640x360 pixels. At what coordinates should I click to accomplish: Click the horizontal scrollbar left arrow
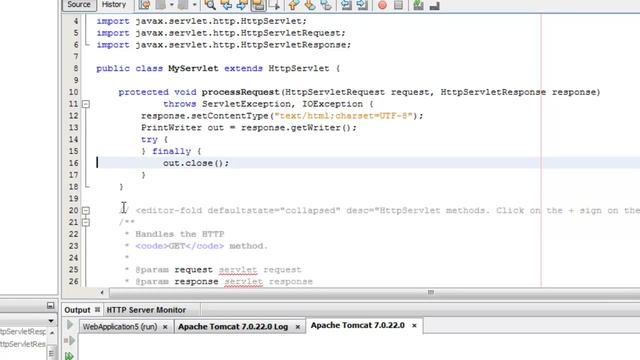(102, 292)
